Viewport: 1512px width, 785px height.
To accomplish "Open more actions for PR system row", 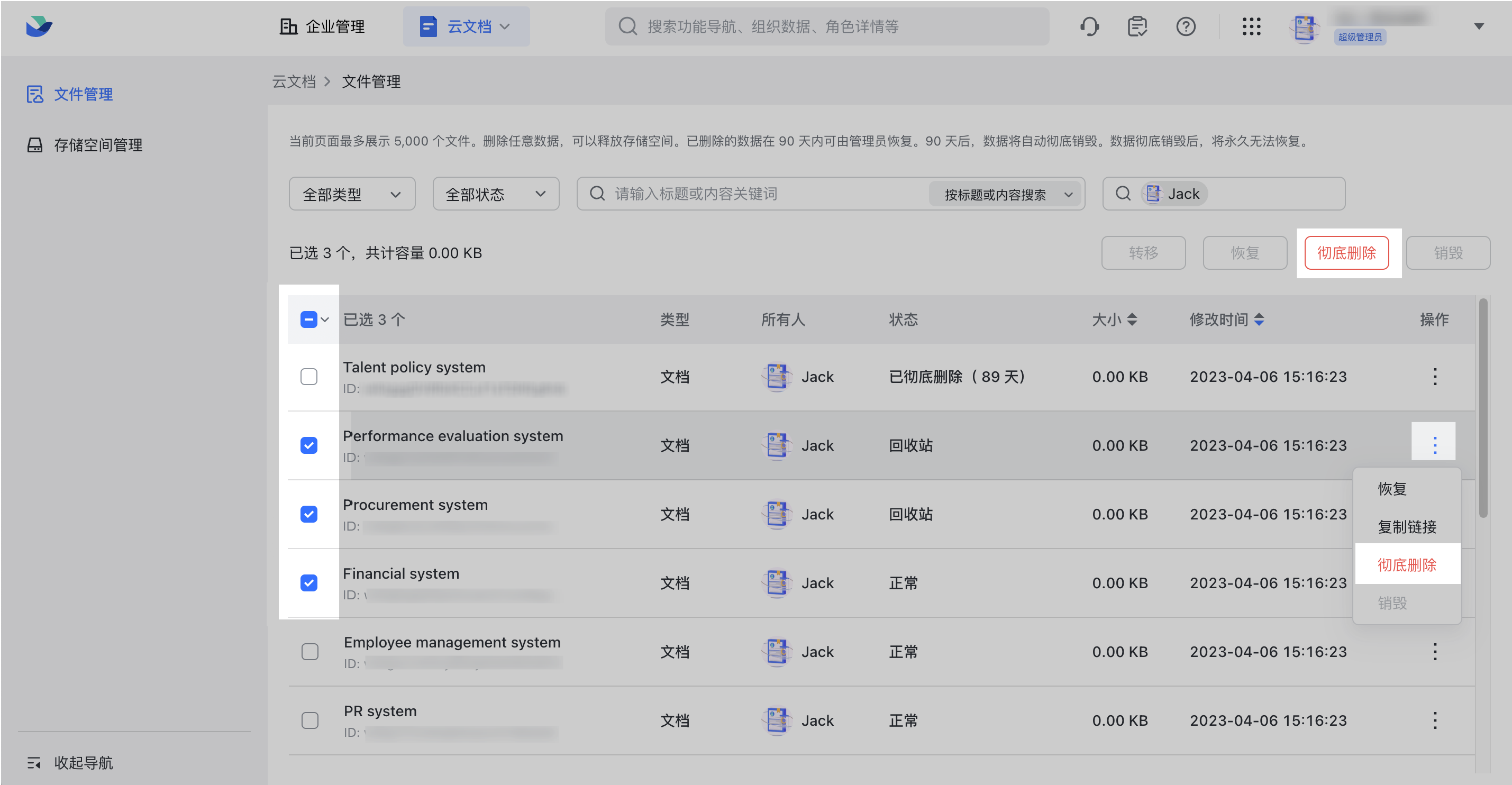I will pos(1434,720).
